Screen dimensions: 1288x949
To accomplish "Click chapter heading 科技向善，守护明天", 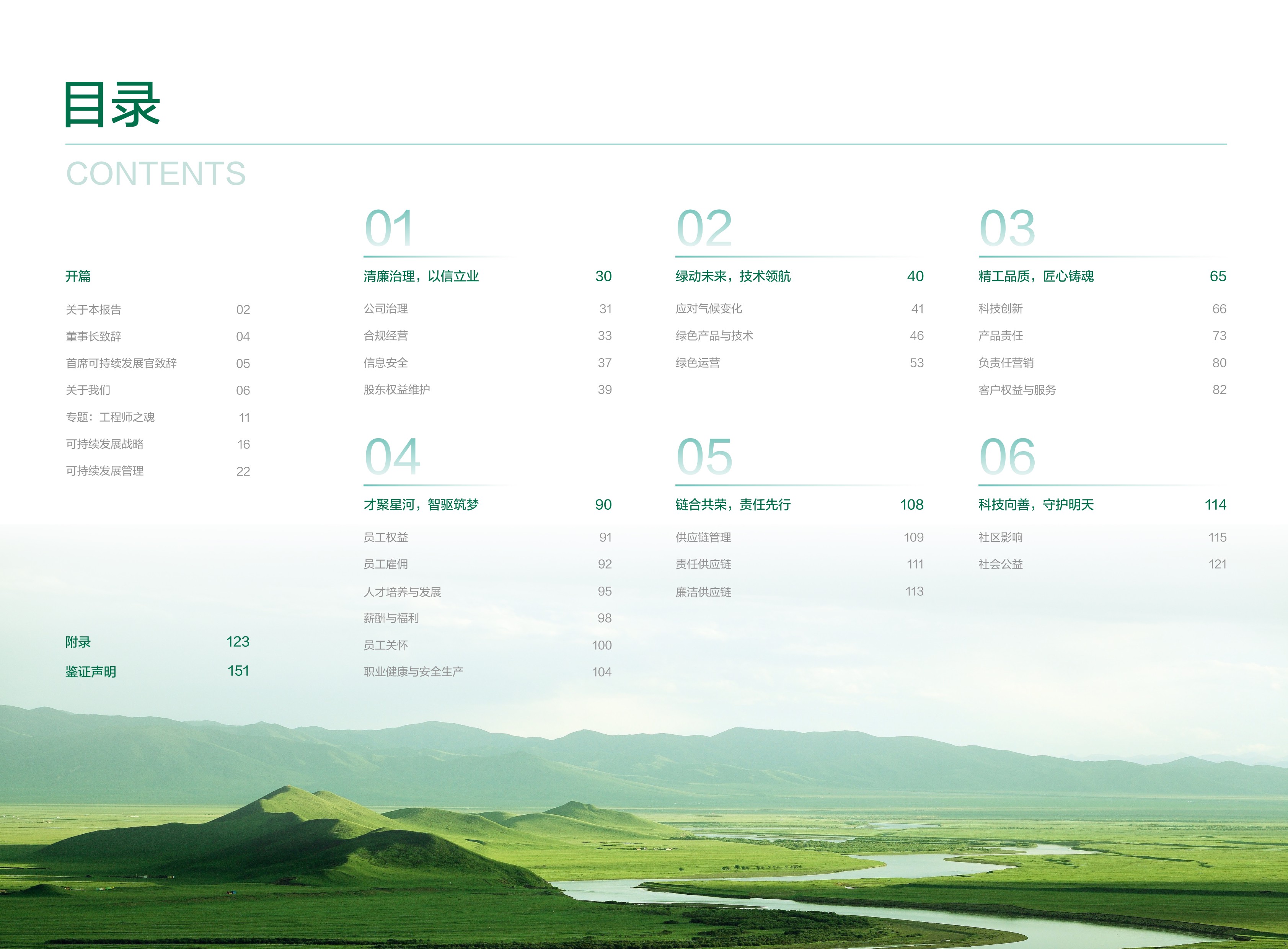I will point(1036,505).
